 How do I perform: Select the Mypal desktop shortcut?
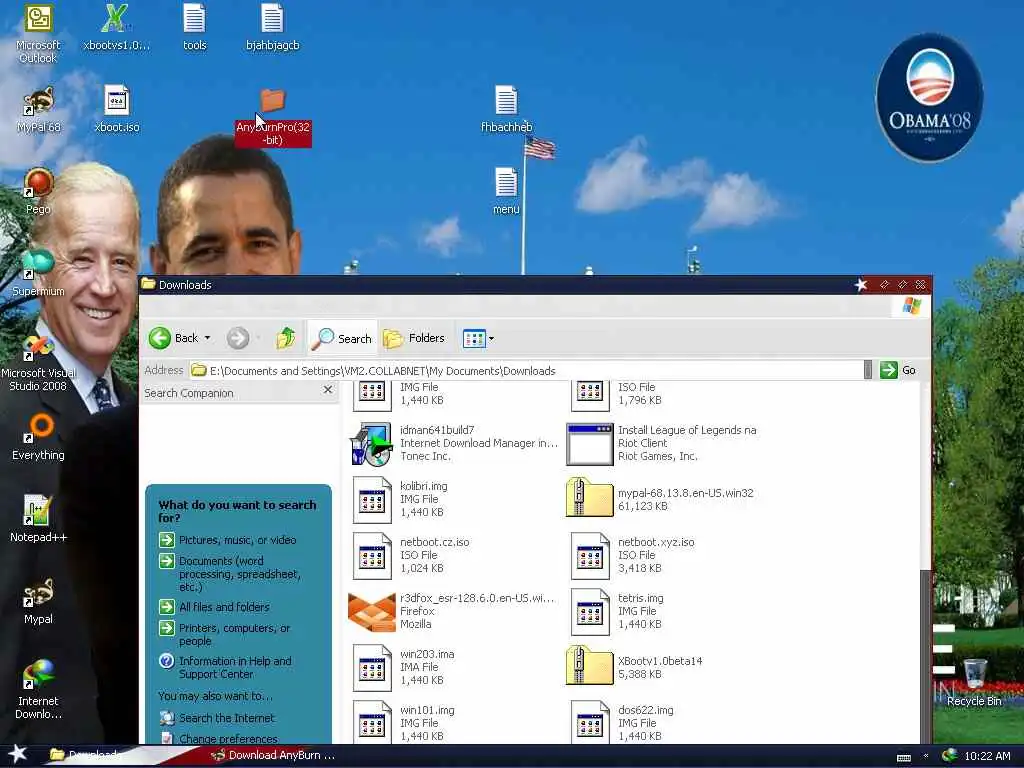[38, 601]
